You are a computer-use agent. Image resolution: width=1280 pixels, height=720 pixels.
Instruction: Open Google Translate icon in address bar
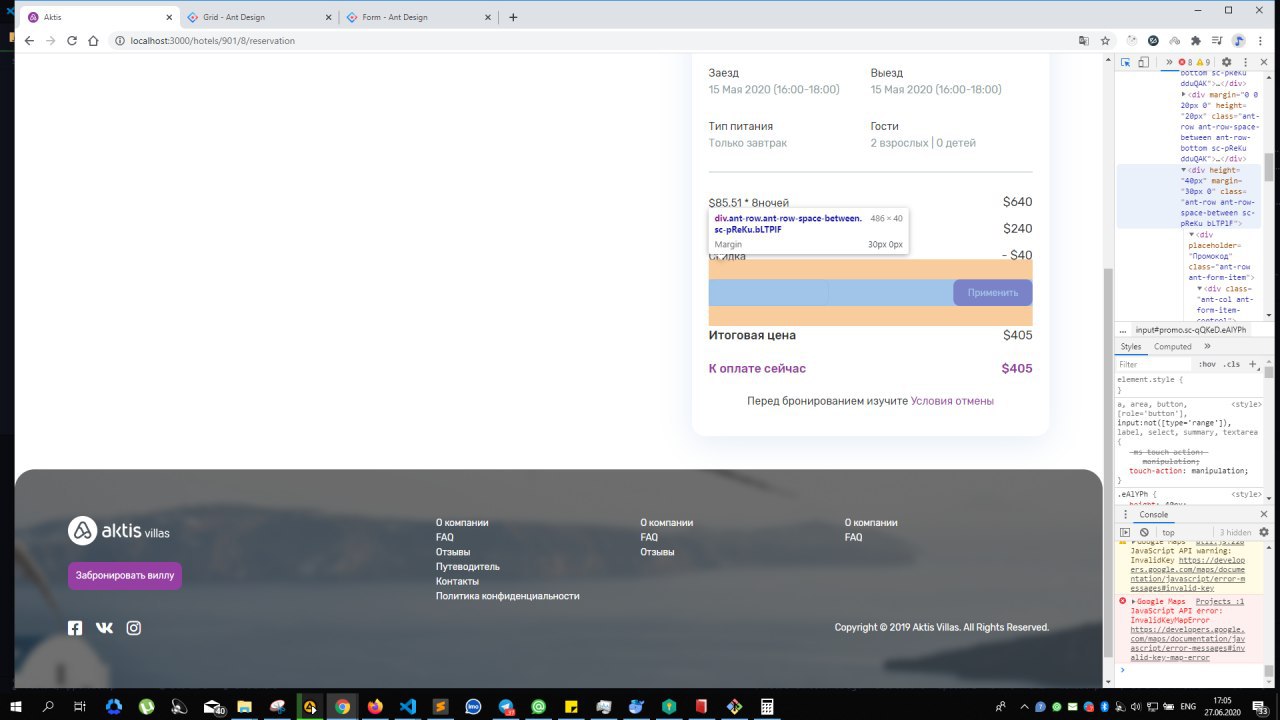1083,41
